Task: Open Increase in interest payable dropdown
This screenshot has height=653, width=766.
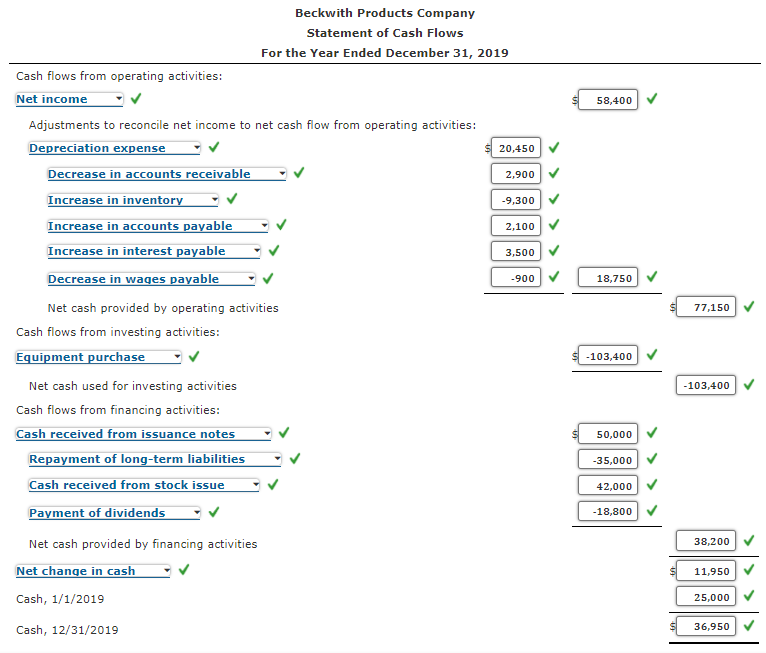Action: 154,251
